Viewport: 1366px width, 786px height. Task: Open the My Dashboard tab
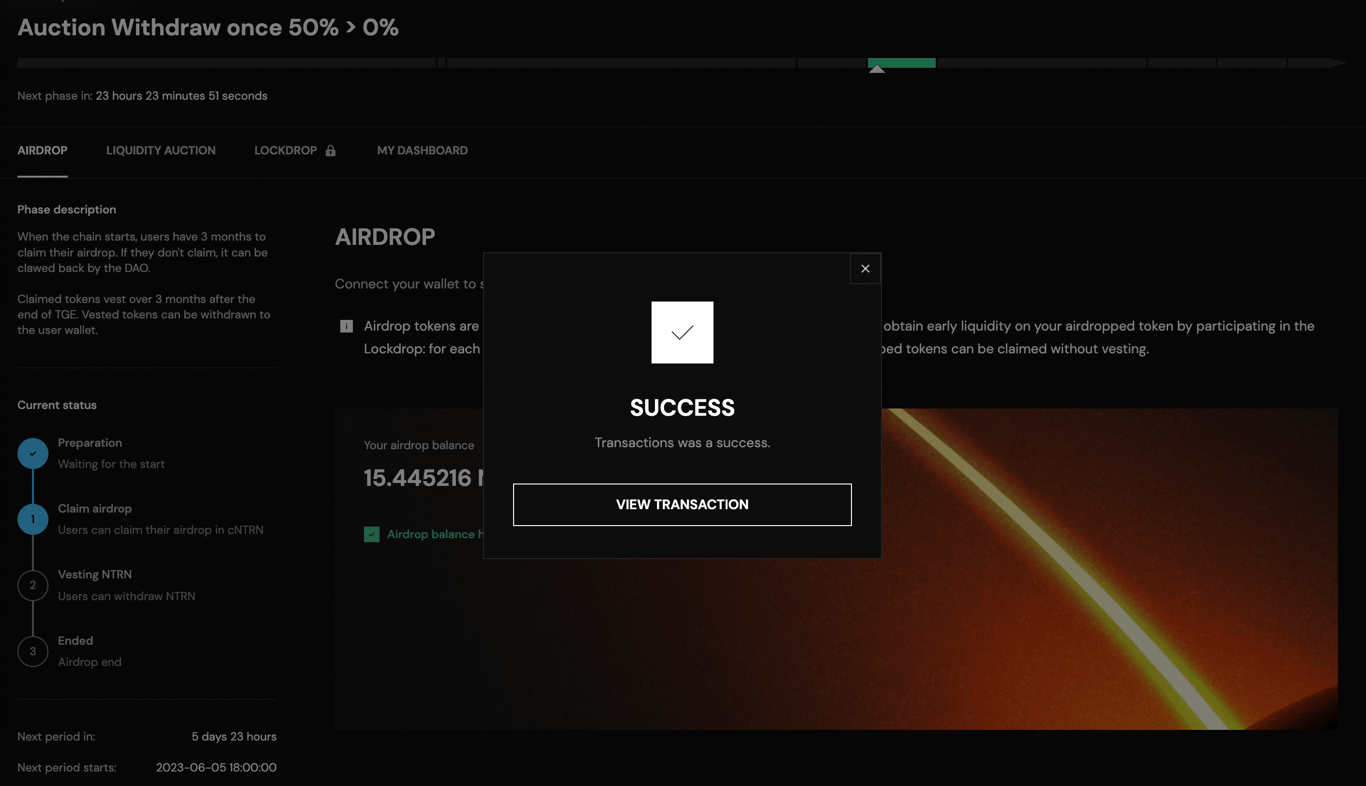point(422,151)
